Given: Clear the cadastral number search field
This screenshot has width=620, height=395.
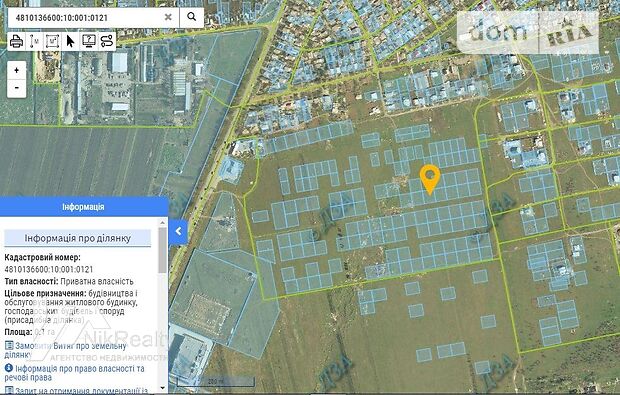Looking at the screenshot, I should pyautogui.click(x=168, y=17).
